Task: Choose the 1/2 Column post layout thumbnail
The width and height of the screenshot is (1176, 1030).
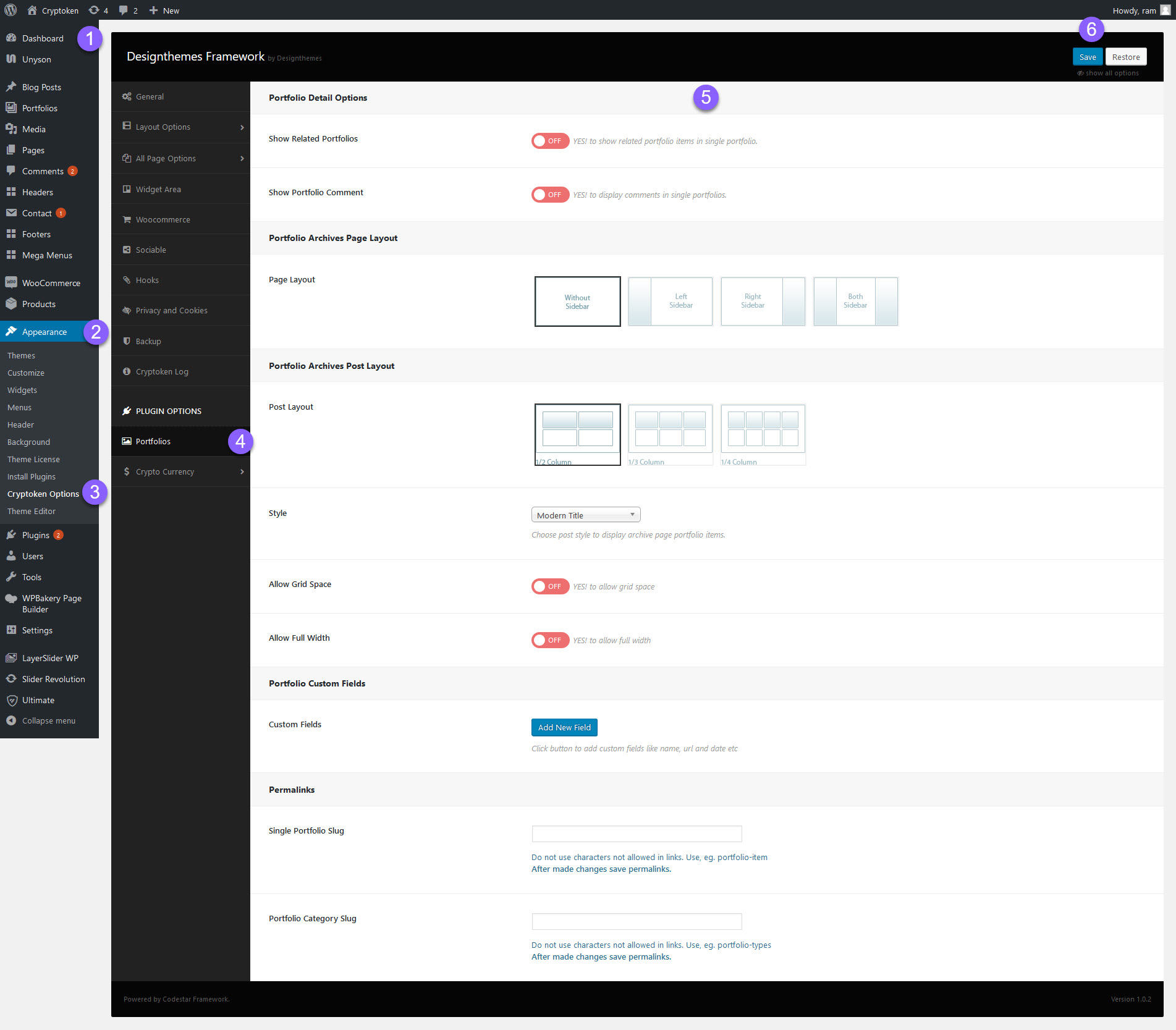Action: tap(577, 434)
